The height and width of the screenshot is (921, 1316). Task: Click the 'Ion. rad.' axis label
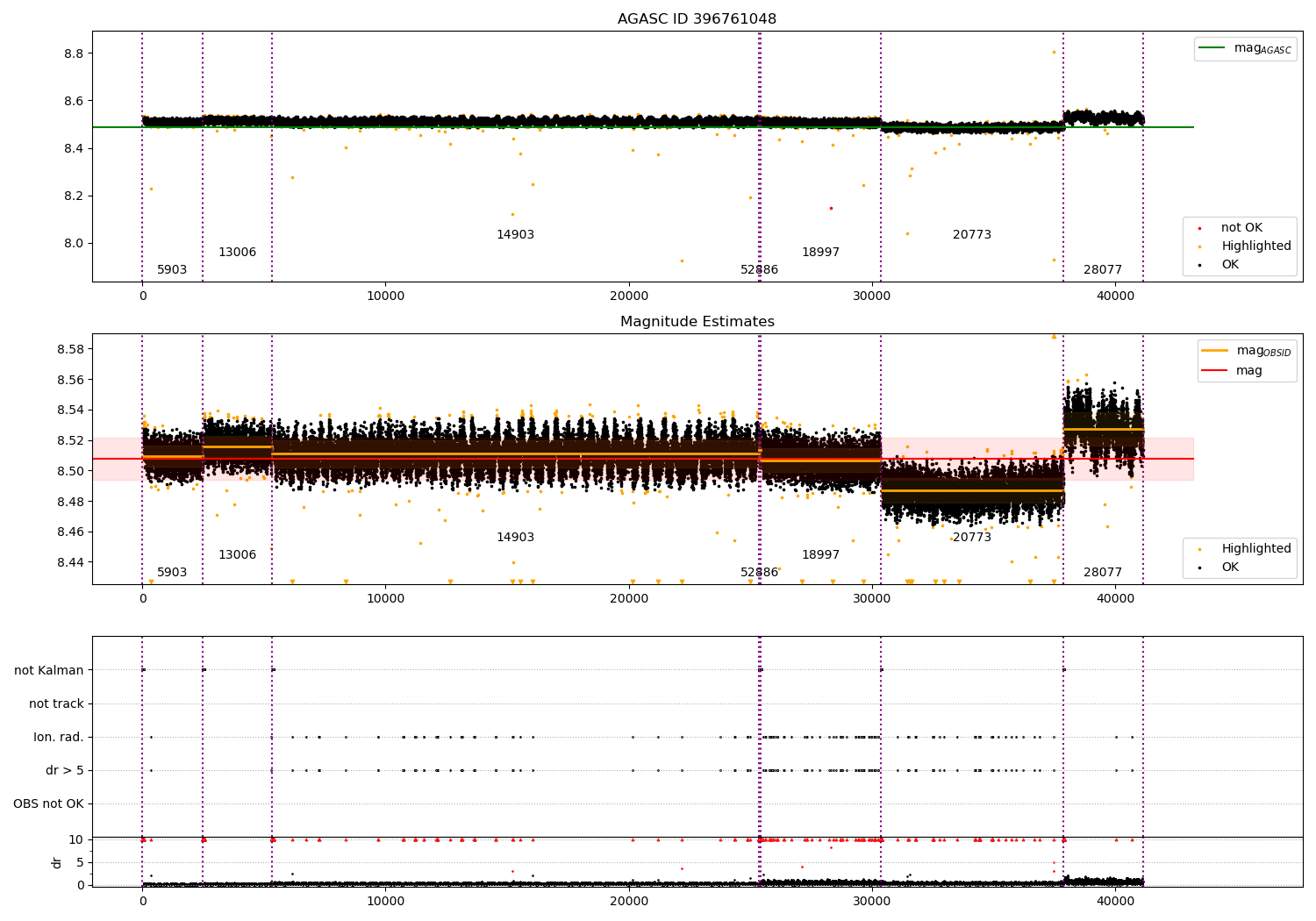point(59,737)
